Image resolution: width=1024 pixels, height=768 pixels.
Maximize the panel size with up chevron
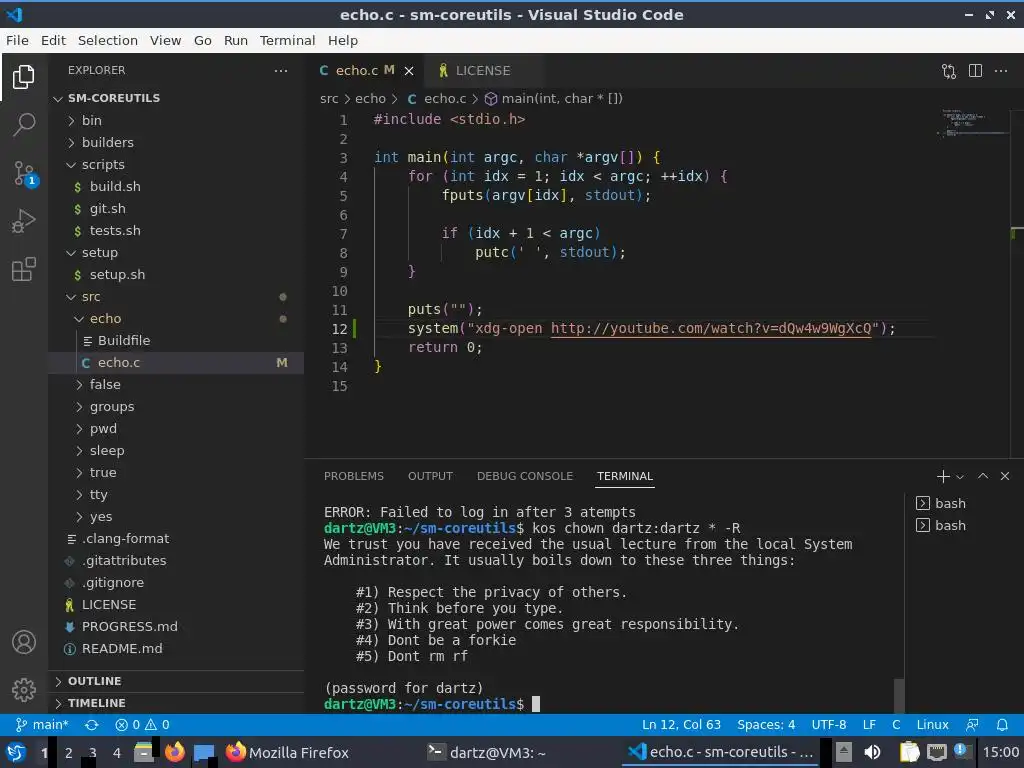pyautogui.click(x=983, y=476)
